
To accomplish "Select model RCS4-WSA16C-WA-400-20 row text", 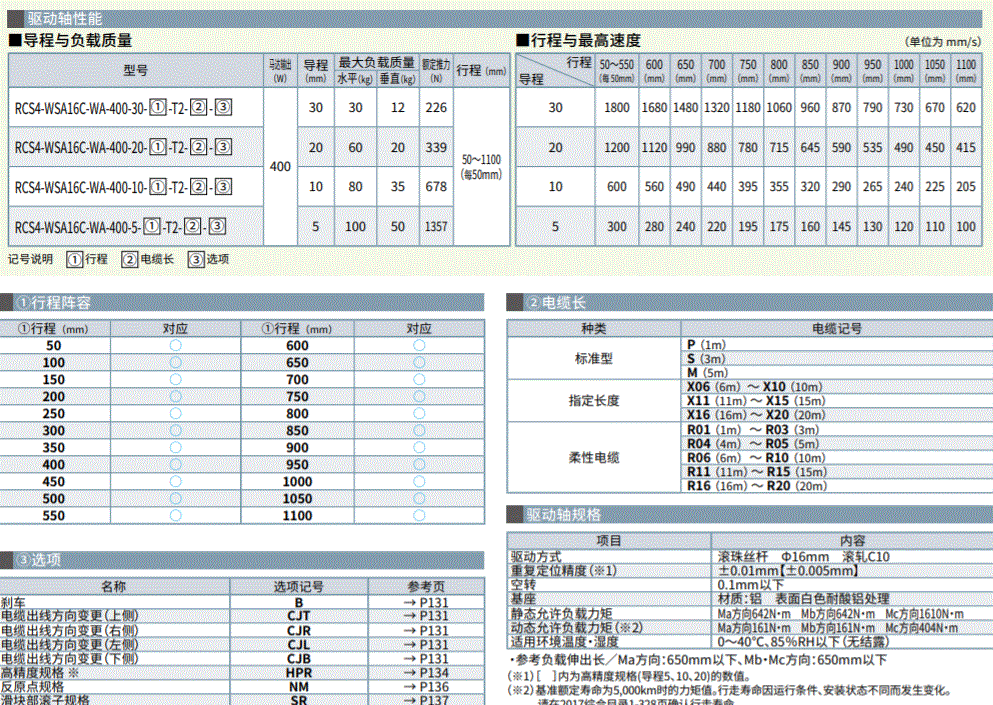I will (123, 148).
